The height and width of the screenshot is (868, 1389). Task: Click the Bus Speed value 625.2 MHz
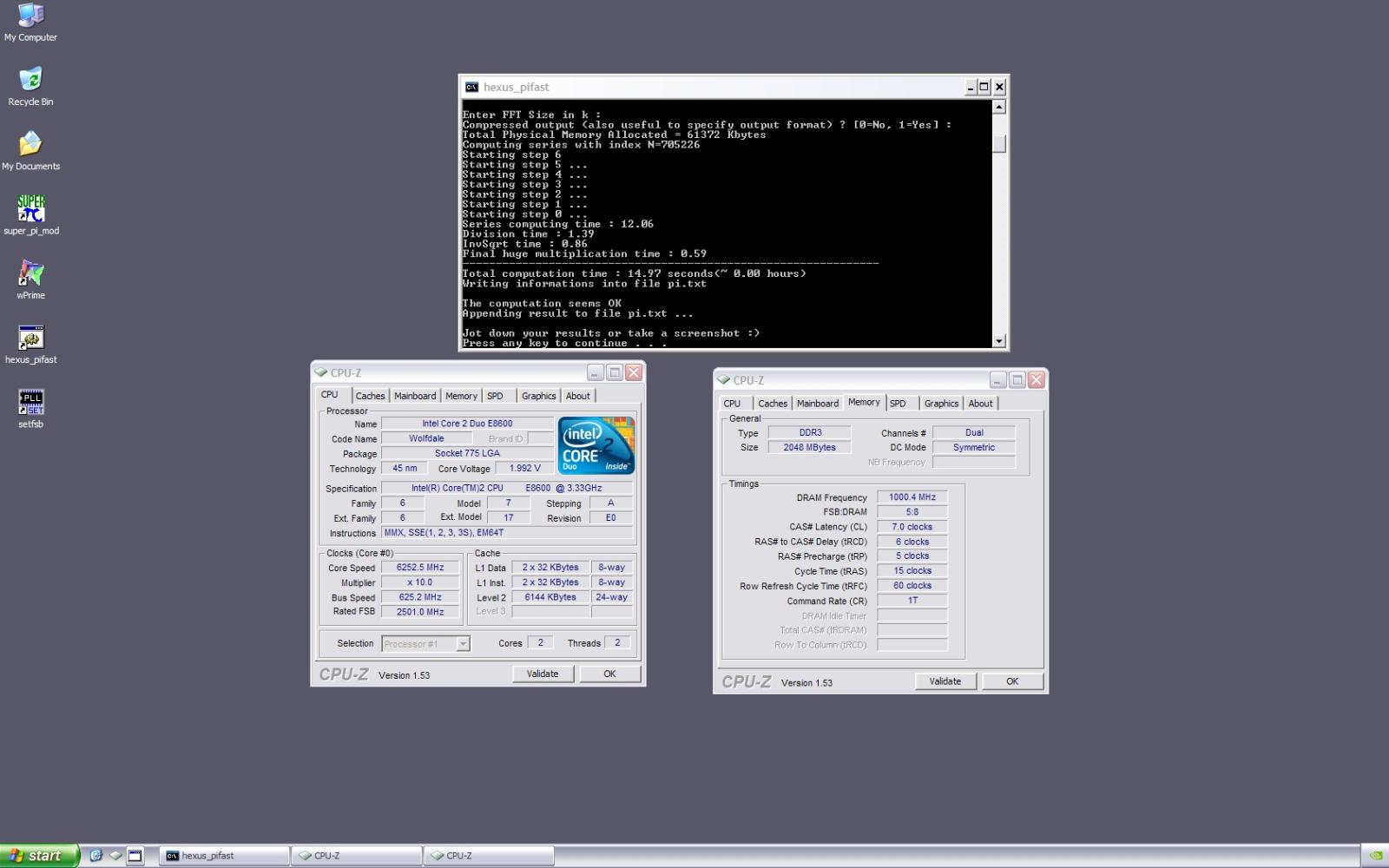click(x=420, y=597)
